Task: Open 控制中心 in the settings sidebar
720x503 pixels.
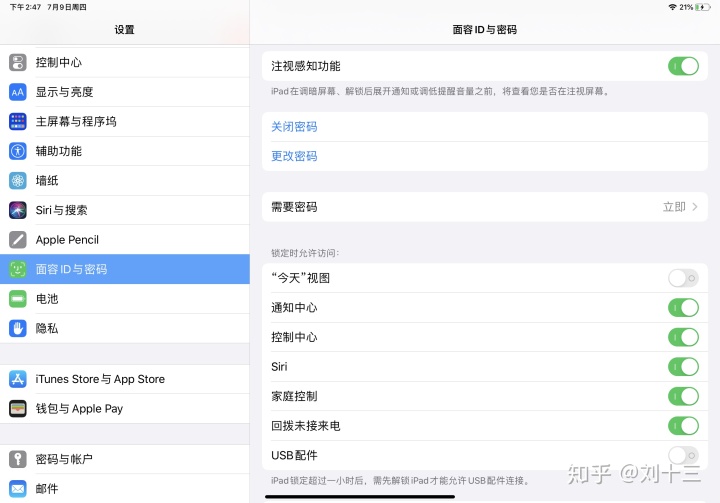Action: click(x=125, y=62)
